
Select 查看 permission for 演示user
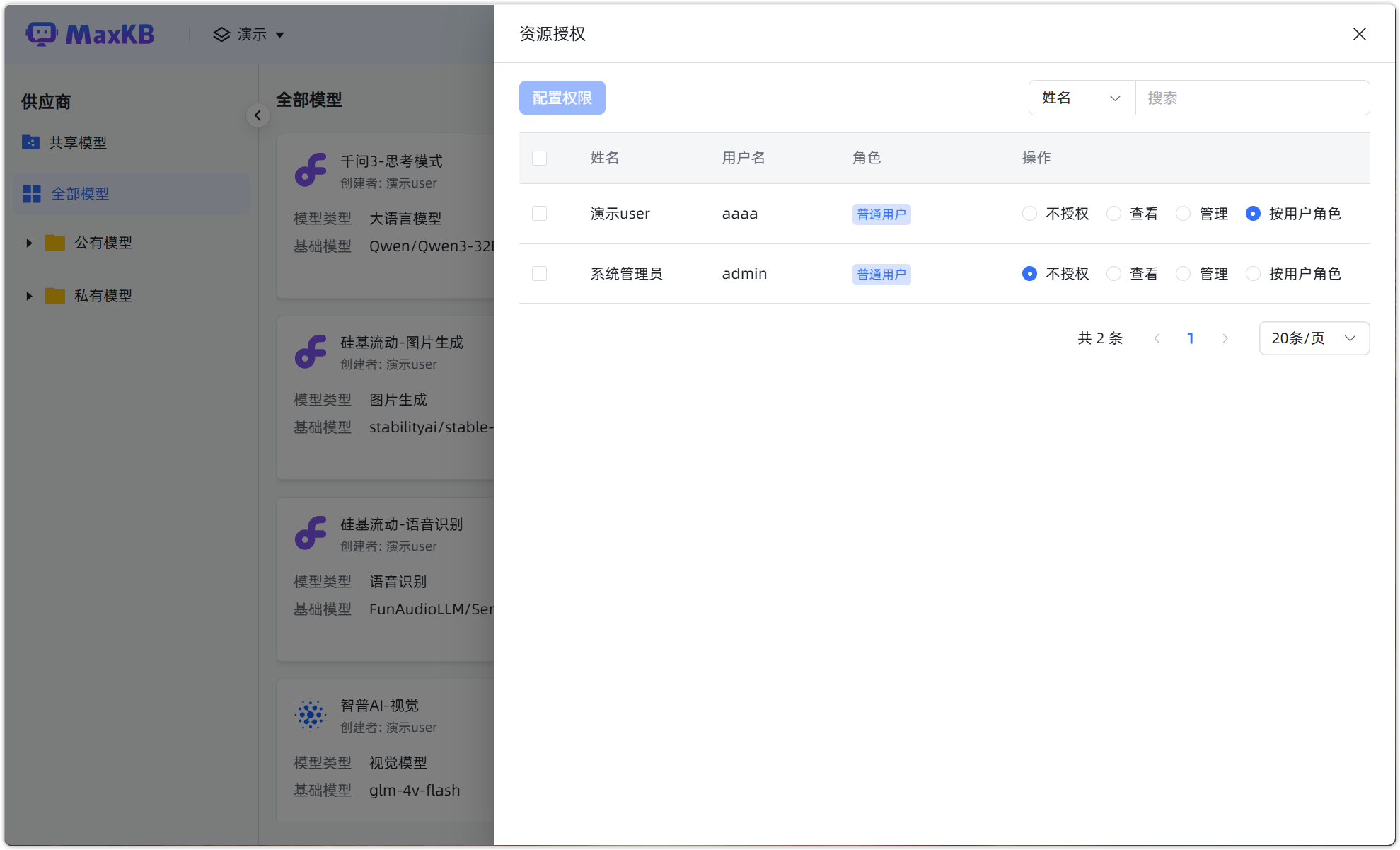coord(1113,213)
